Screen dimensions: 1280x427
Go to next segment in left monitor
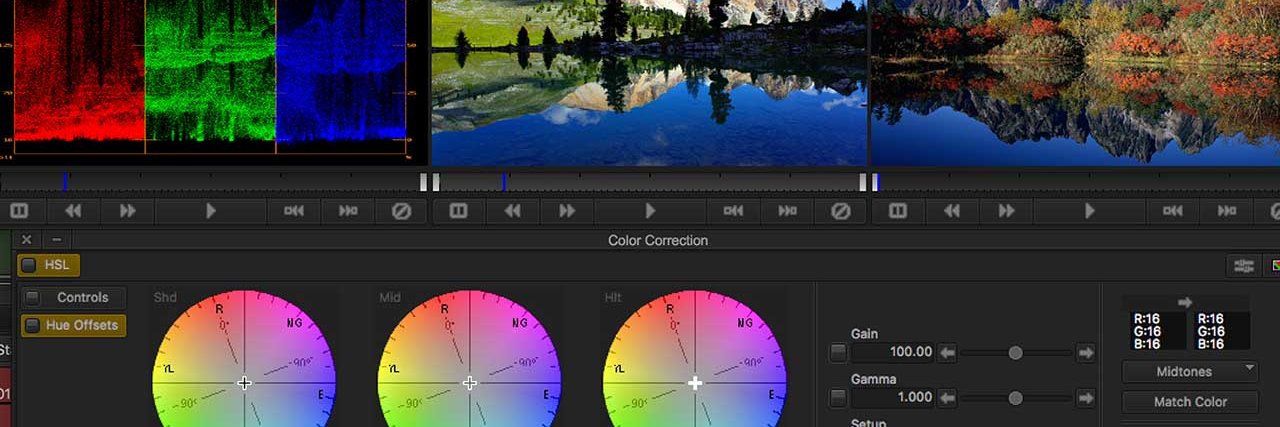click(347, 211)
